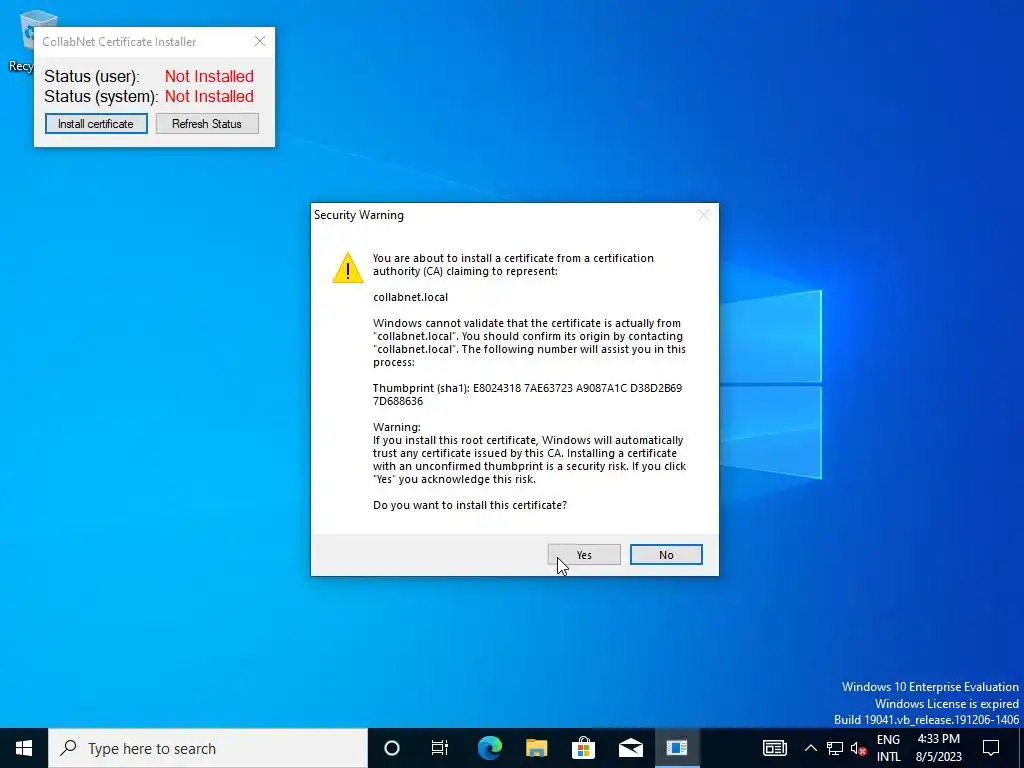Select the CollabNet installer taskbar icon
This screenshot has width=1024, height=768.
[x=677, y=748]
